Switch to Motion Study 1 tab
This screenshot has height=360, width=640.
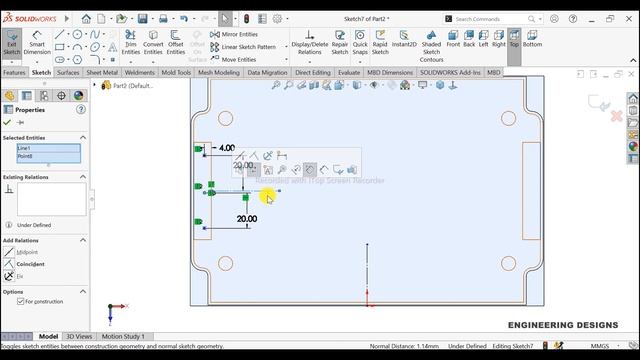(x=123, y=336)
